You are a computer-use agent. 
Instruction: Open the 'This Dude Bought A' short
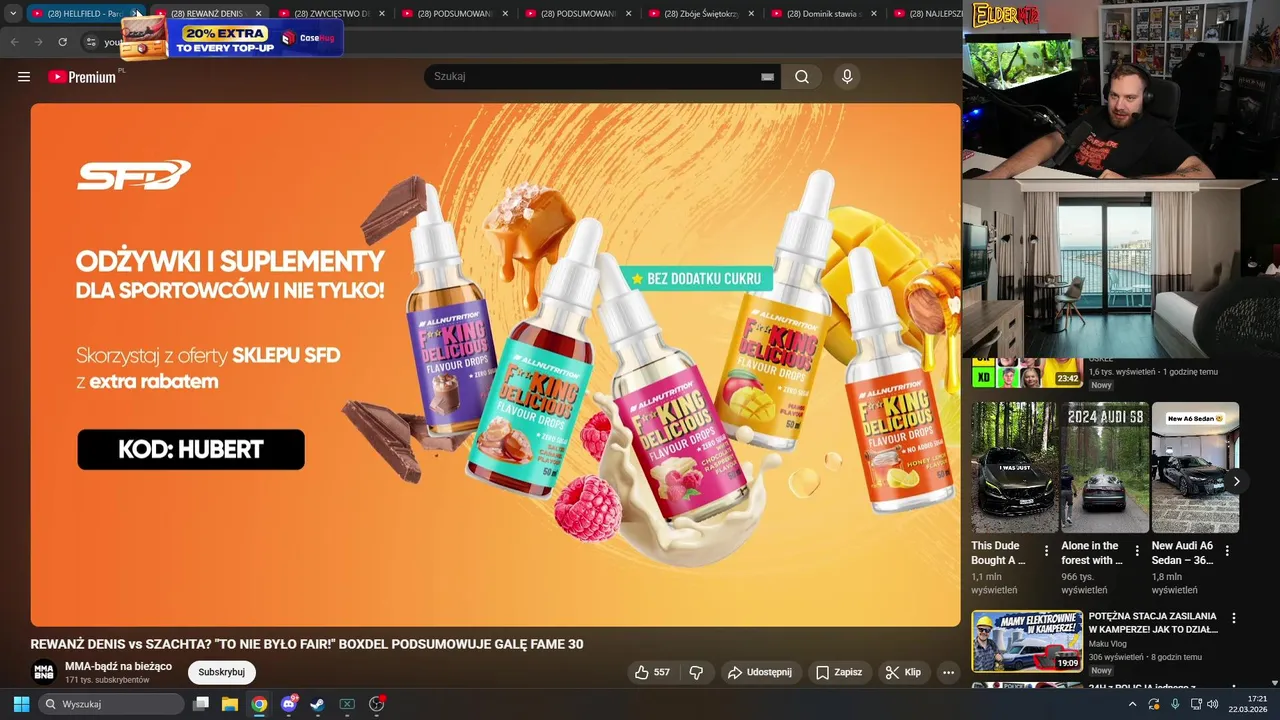pos(1014,467)
